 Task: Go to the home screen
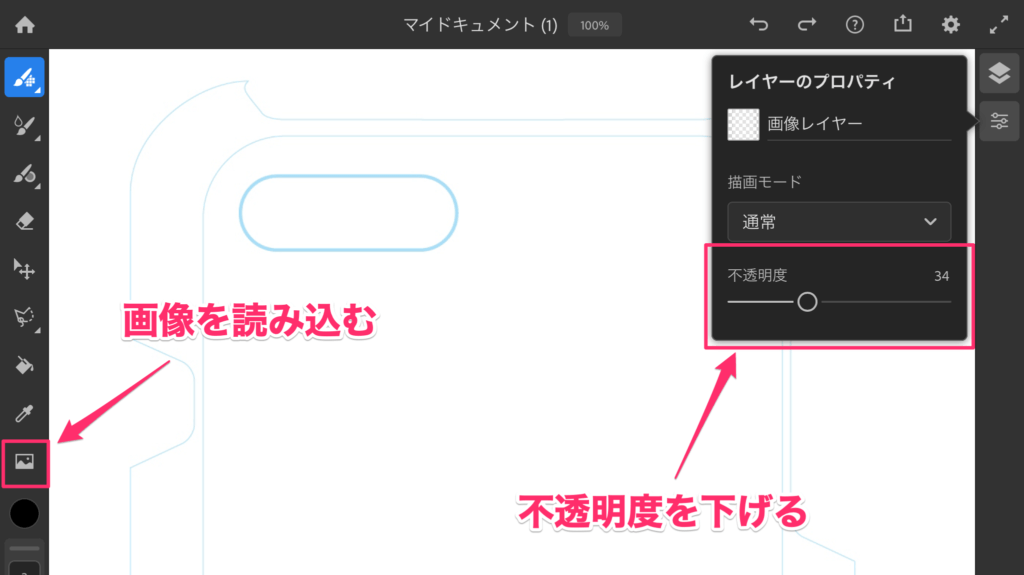(x=24, y=25)
